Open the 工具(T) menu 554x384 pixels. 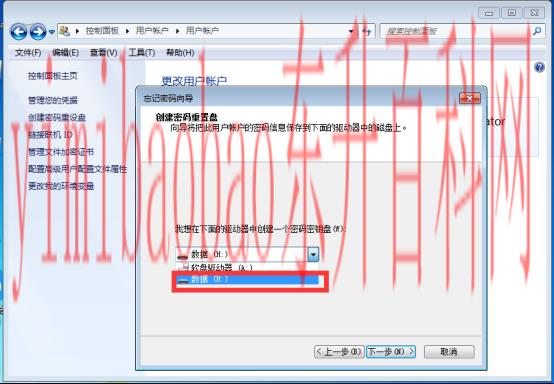coord(141,53)
